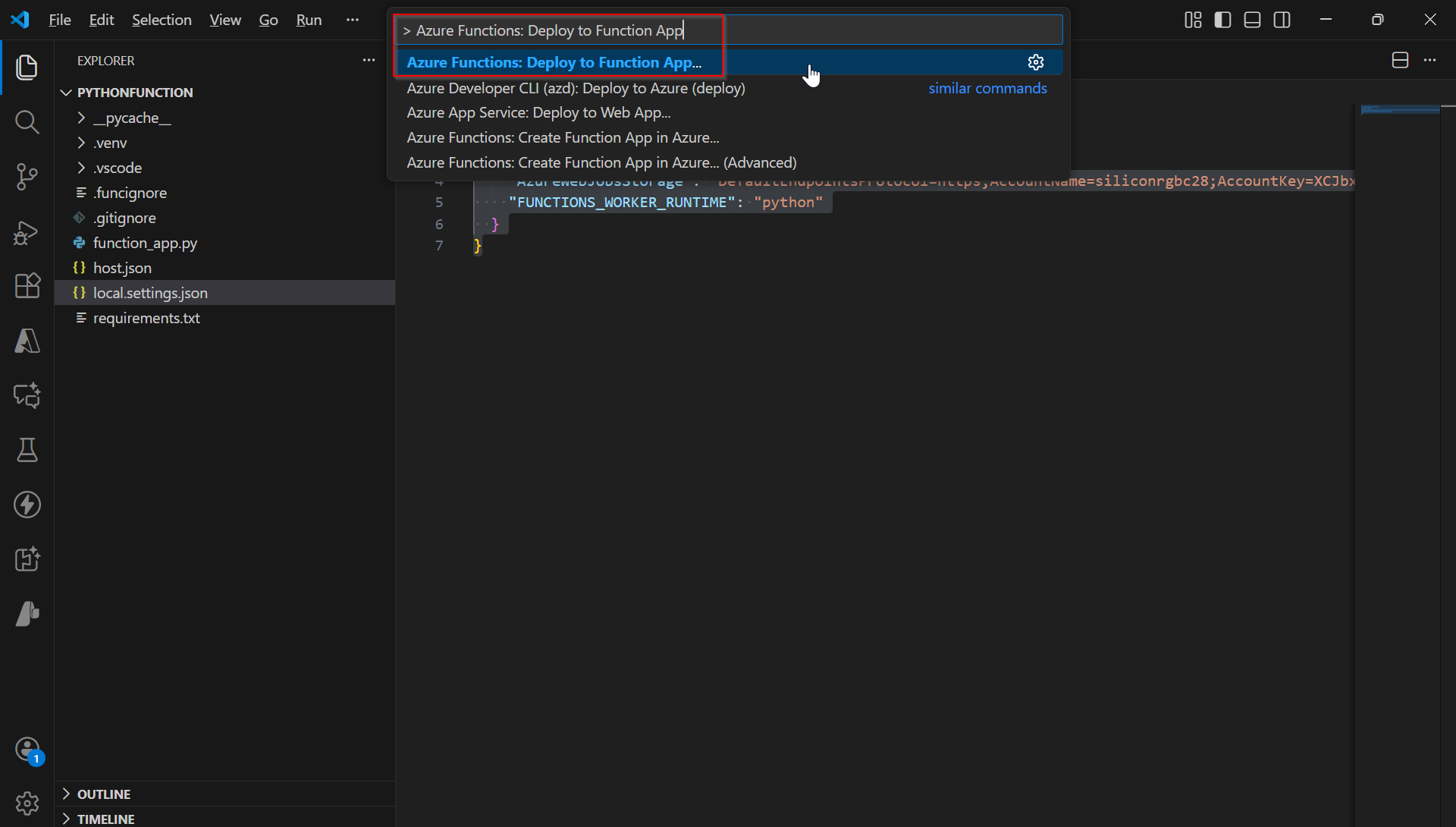Open the File menu
The width and height of the screenshot is (1456, 827).
(x=60, y=20)
